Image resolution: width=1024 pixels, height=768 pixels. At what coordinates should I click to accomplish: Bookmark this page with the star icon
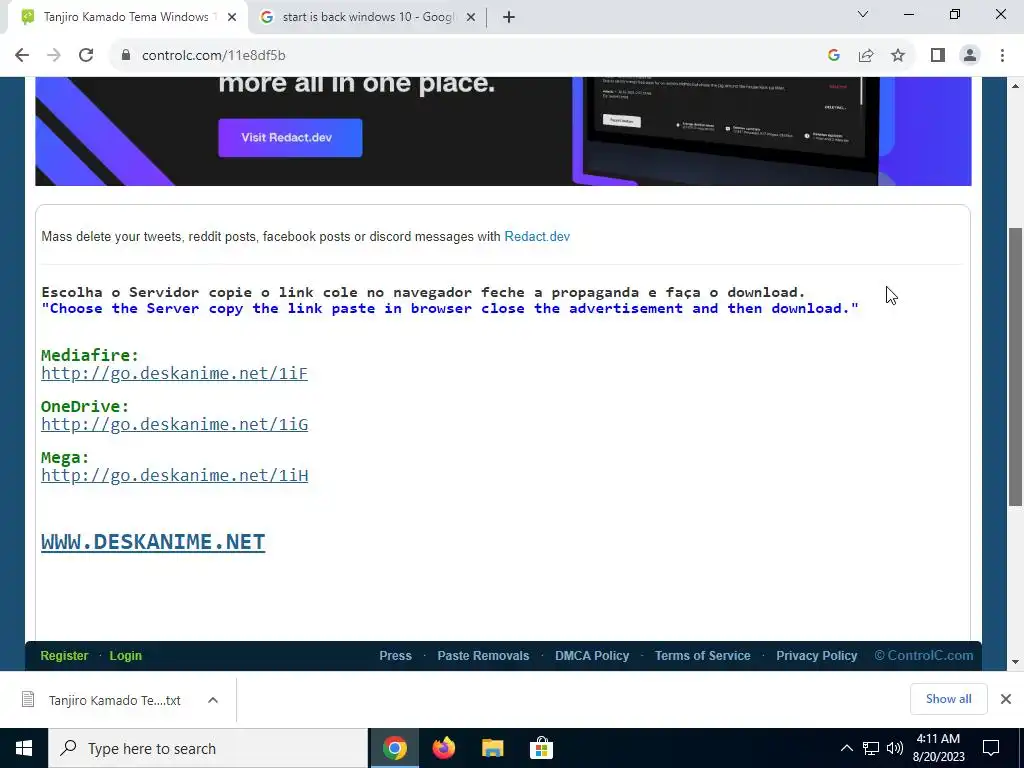pos(898,56)
